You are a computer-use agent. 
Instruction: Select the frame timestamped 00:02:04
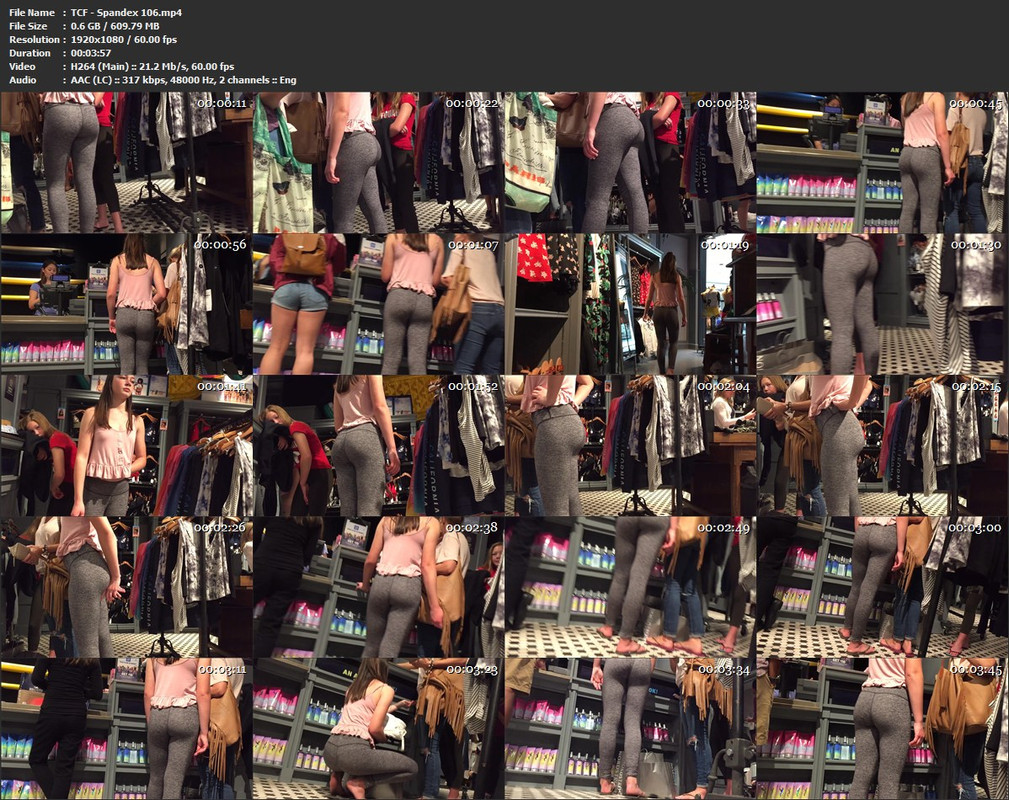coord(630,443)
